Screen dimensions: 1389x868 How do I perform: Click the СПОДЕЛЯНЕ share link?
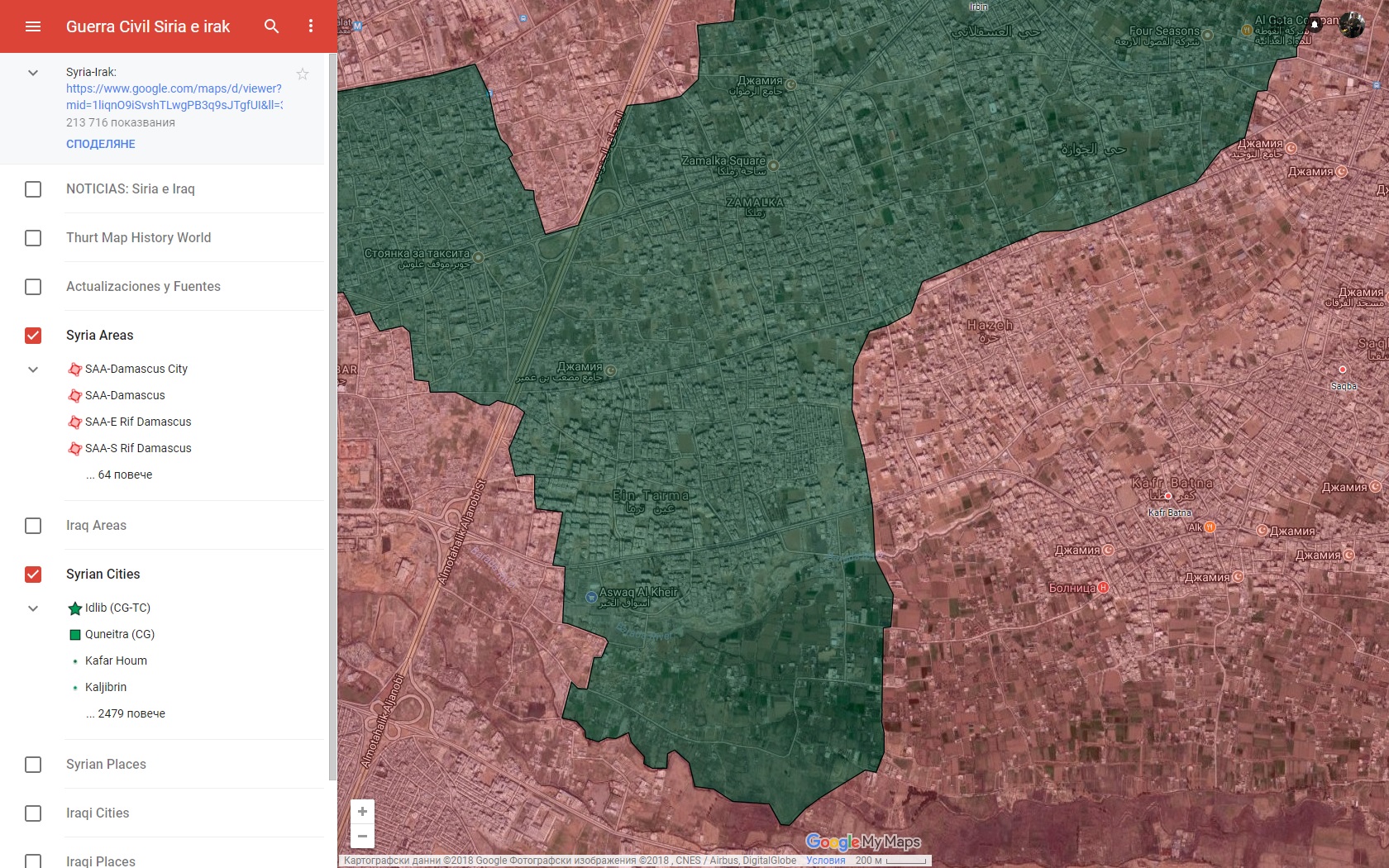pyautogui.click(x=101, y=144)
